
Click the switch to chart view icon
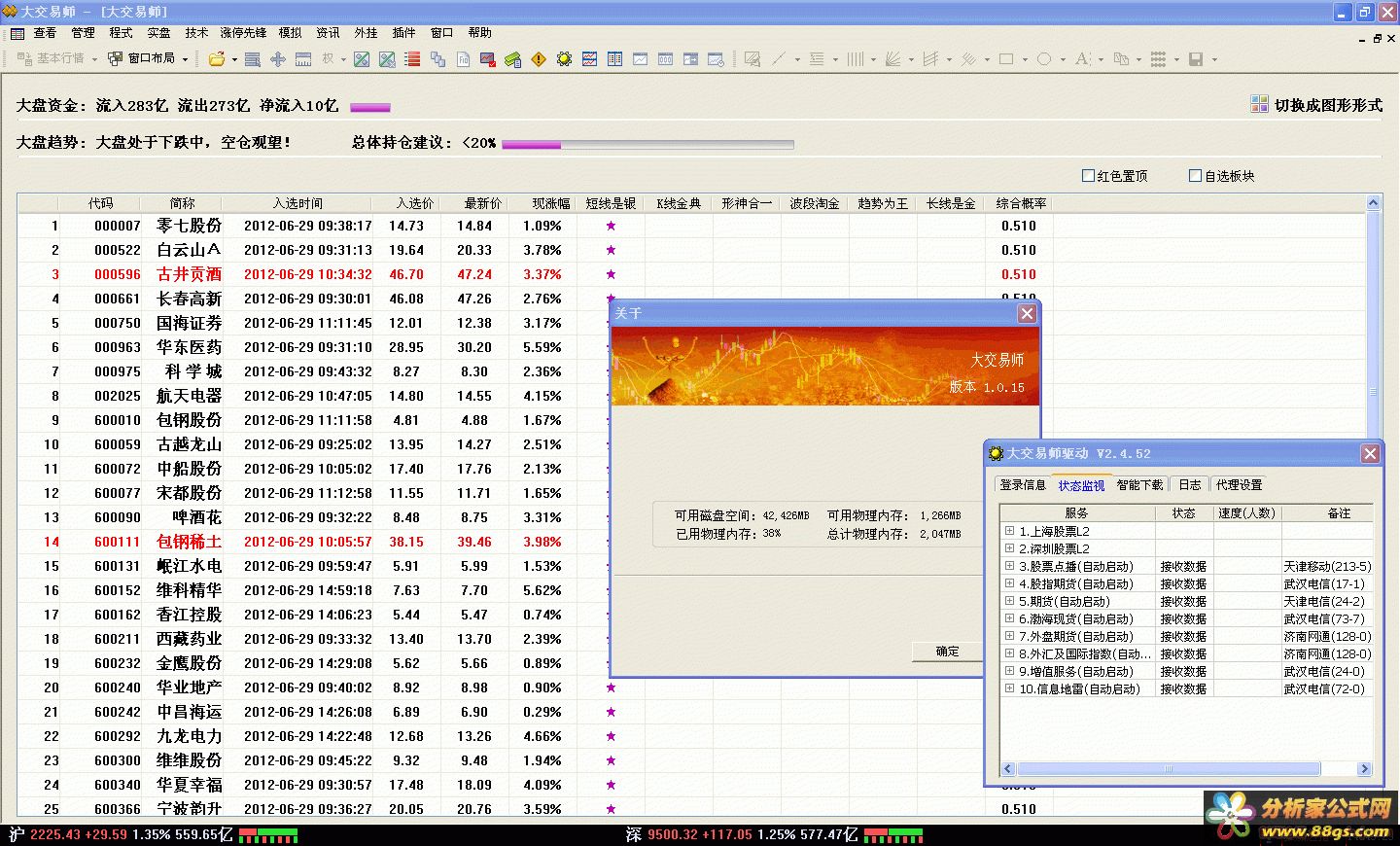tap(1259, 104)
